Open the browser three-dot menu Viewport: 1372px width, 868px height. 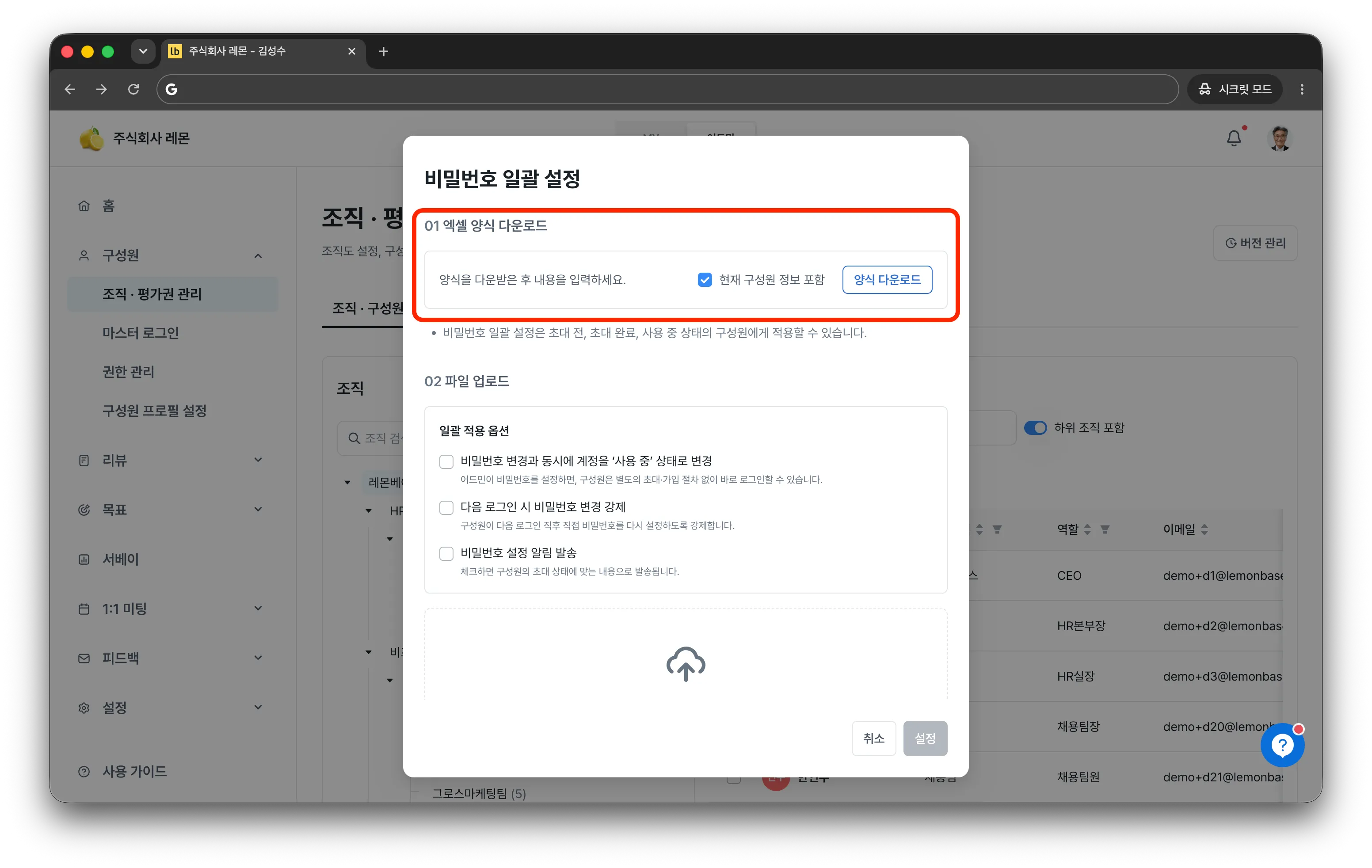[x=1302, y=89]
